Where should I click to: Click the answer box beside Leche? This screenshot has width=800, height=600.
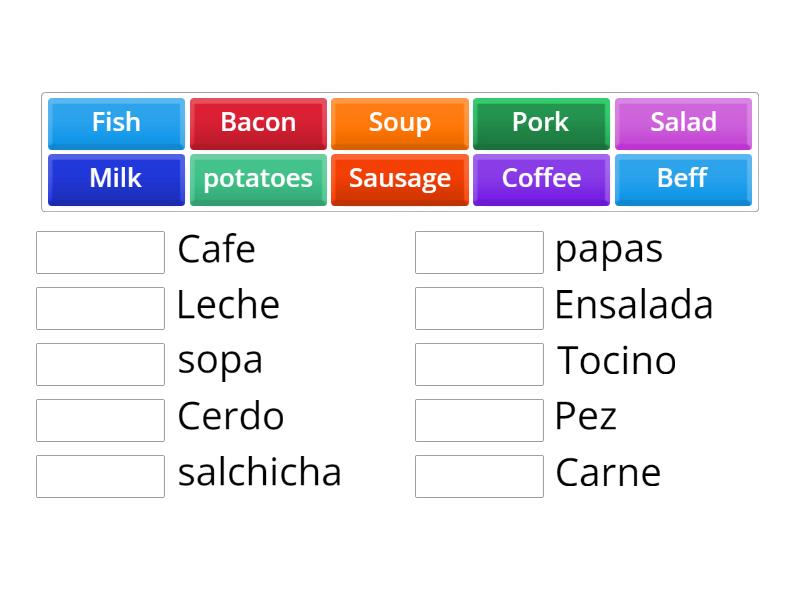[100, 308]
